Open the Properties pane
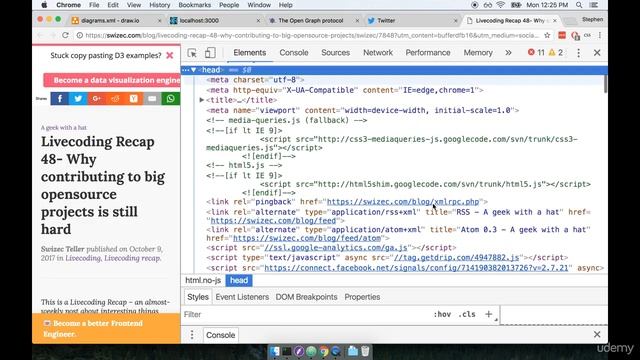 point(362,297)
